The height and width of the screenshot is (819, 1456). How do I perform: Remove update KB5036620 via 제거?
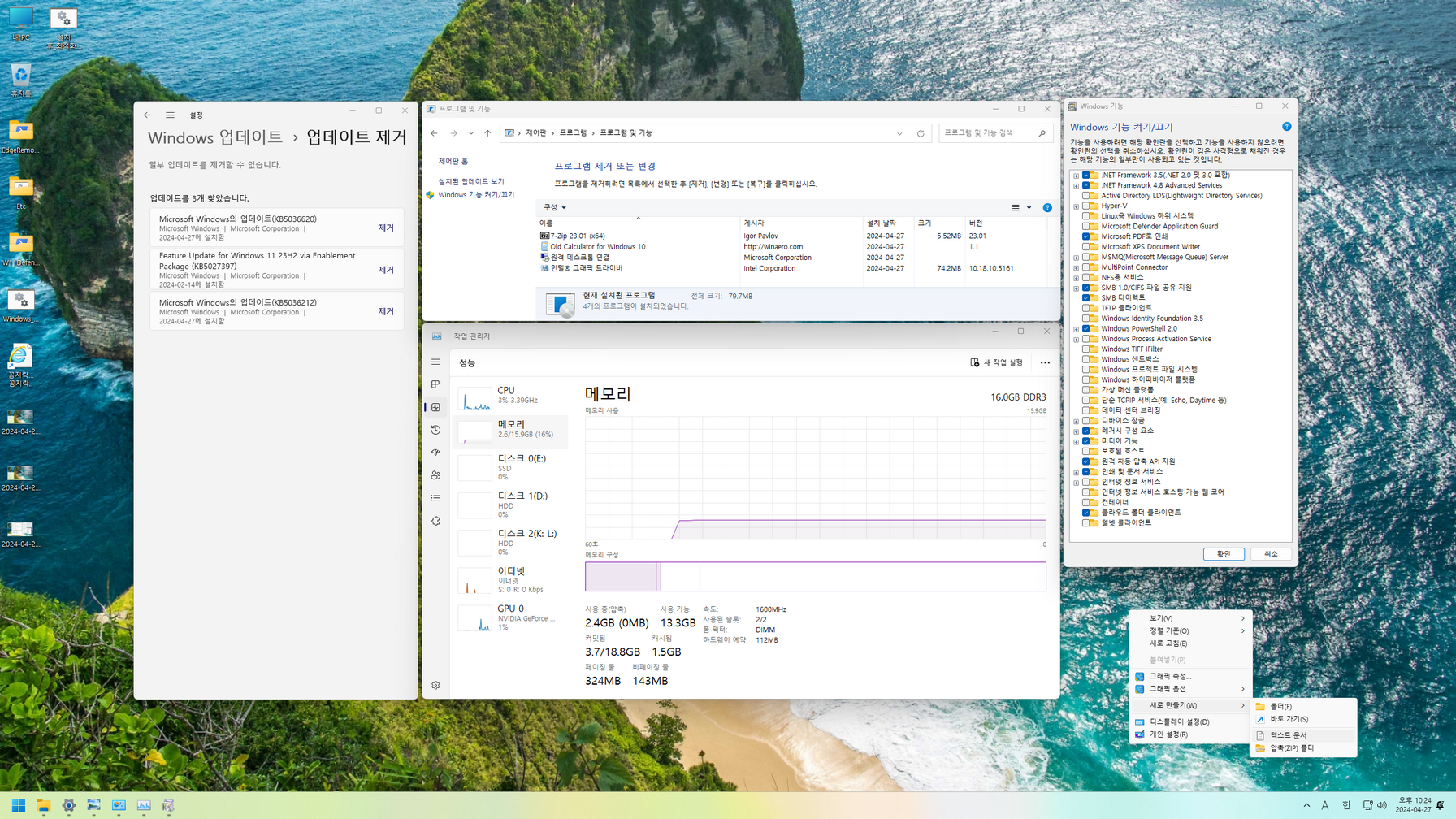coord(386,228)
